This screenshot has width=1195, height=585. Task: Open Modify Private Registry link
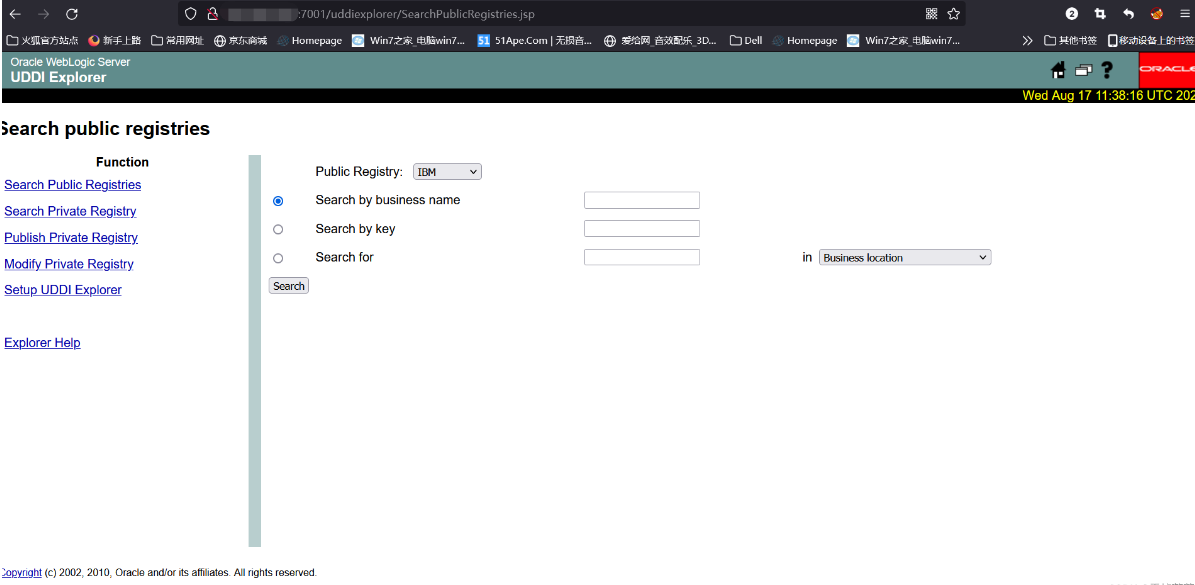(x=69, y=264)
